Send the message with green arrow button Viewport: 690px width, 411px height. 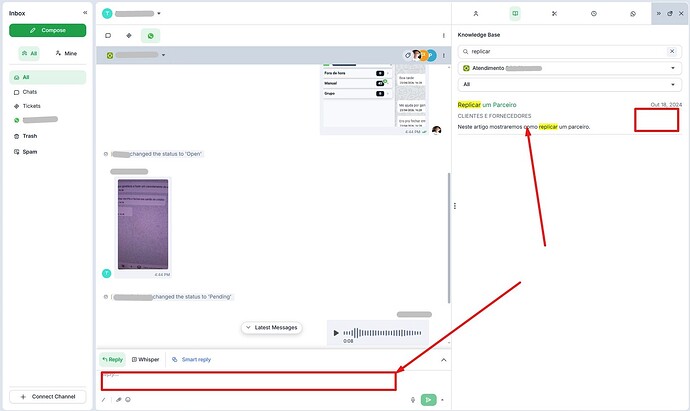point(430,399)
